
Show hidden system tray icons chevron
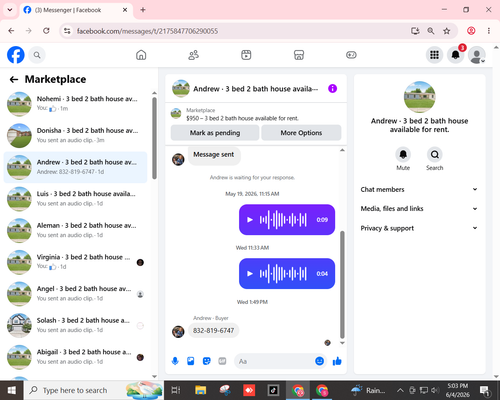tap(400, 390)
